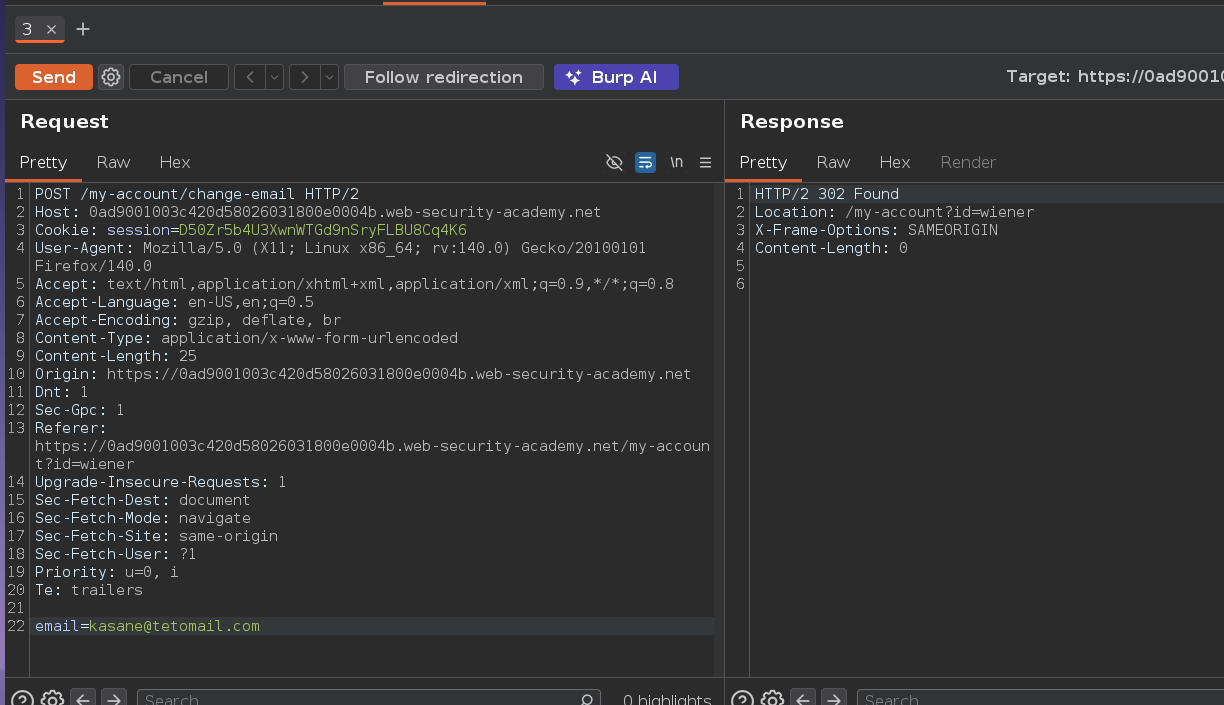Image resolution: width=1224 pixels, height=705 pixels.
Task: Click Content-Length: 0 response header
Action: point(831,248)
